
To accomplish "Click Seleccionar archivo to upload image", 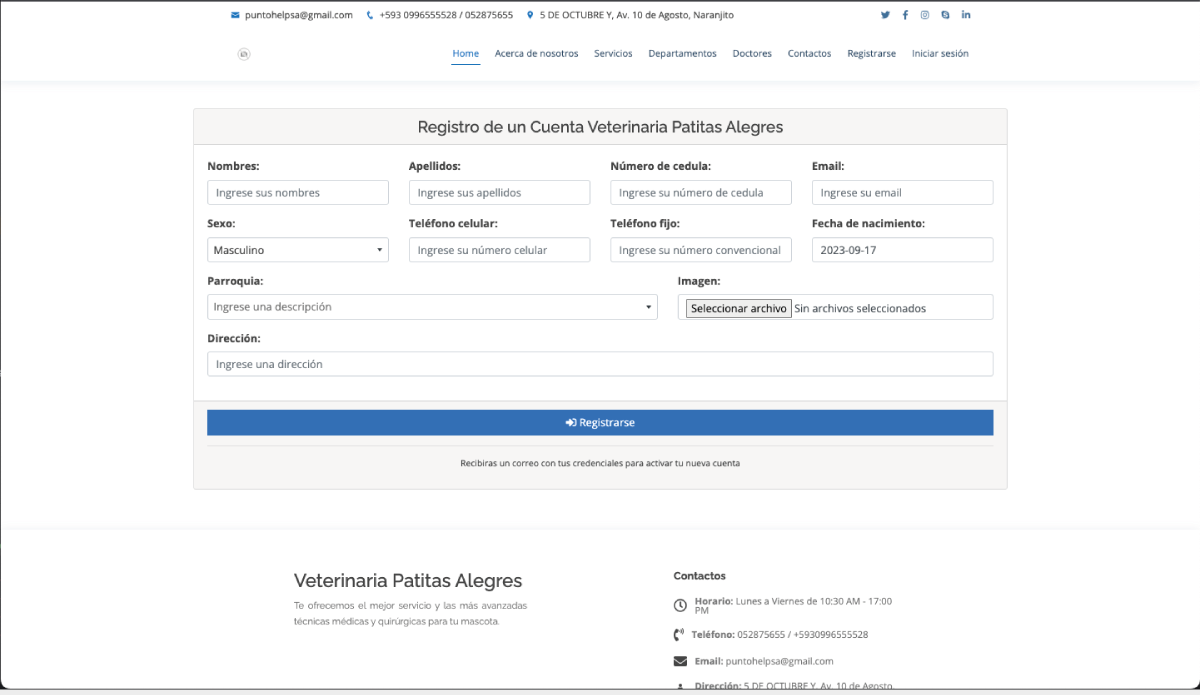I will [x=739, y=308].
